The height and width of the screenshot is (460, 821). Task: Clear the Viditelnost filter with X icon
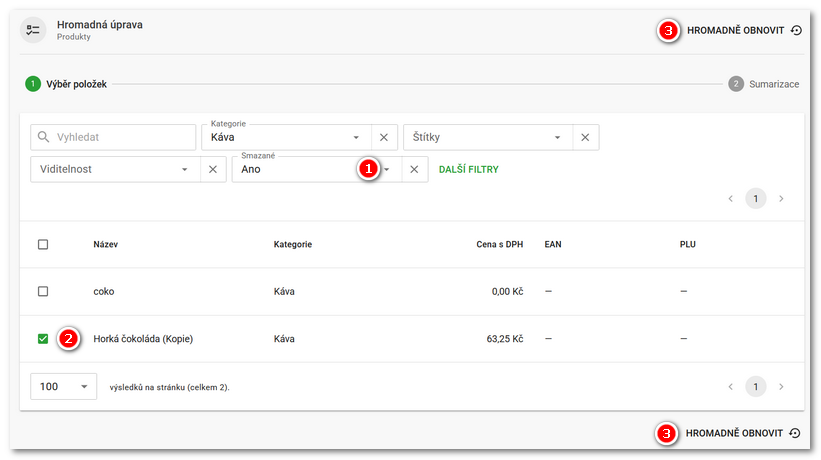click(213, 169)
